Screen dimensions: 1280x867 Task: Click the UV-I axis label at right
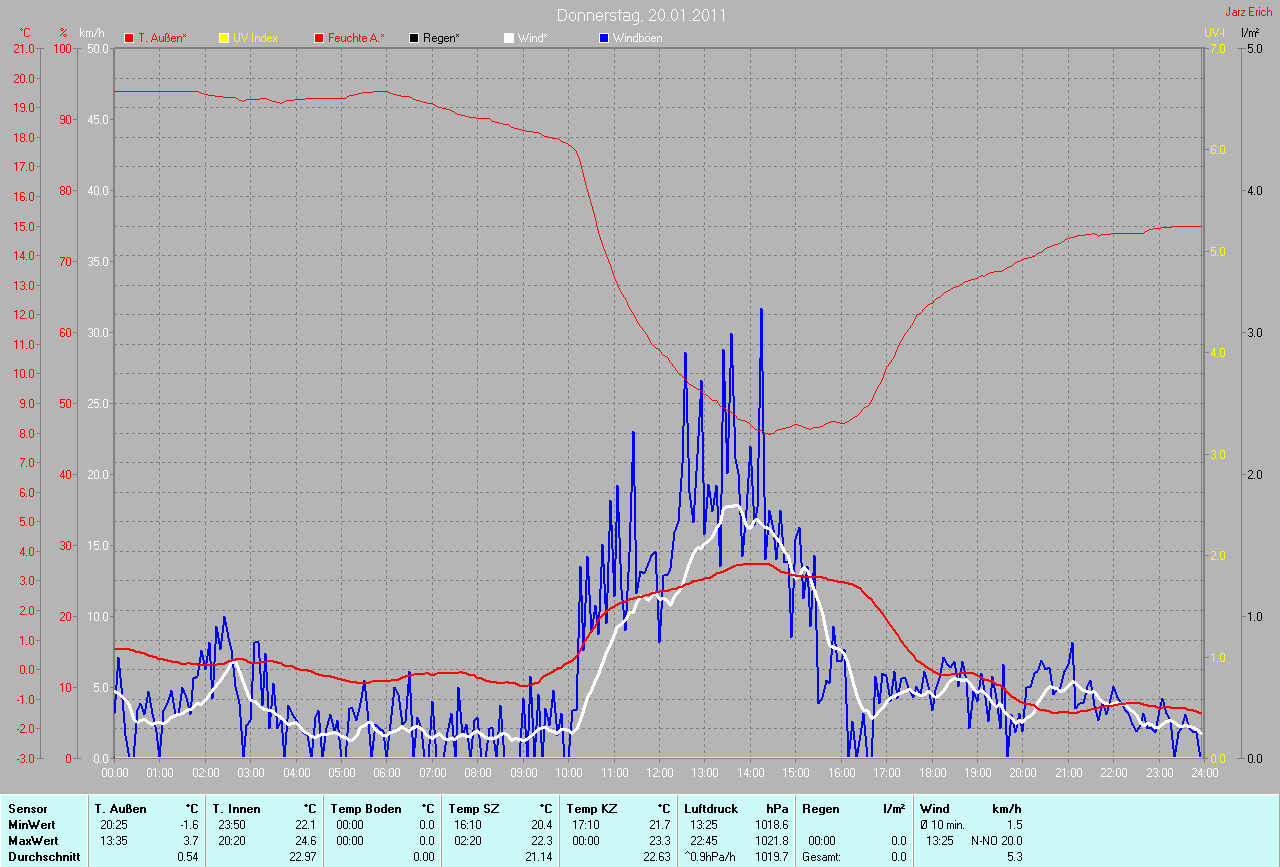[1214, 33]
